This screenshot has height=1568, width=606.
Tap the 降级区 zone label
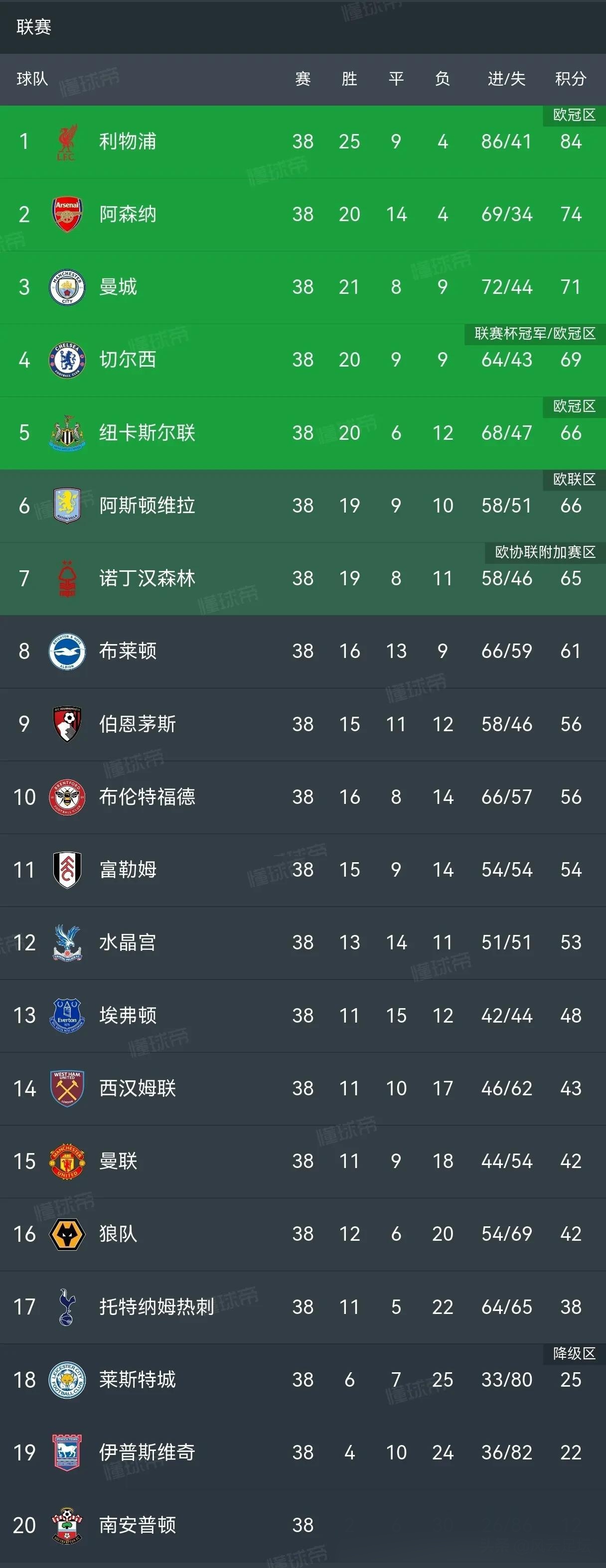[x=574, y=1353]
